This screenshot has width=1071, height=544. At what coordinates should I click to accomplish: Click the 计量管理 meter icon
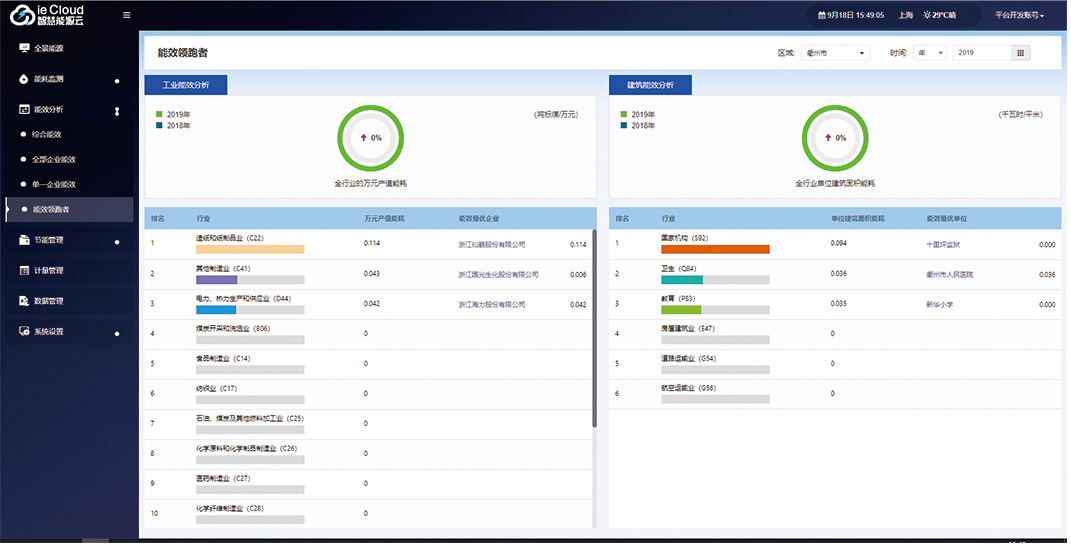point(25,270)
